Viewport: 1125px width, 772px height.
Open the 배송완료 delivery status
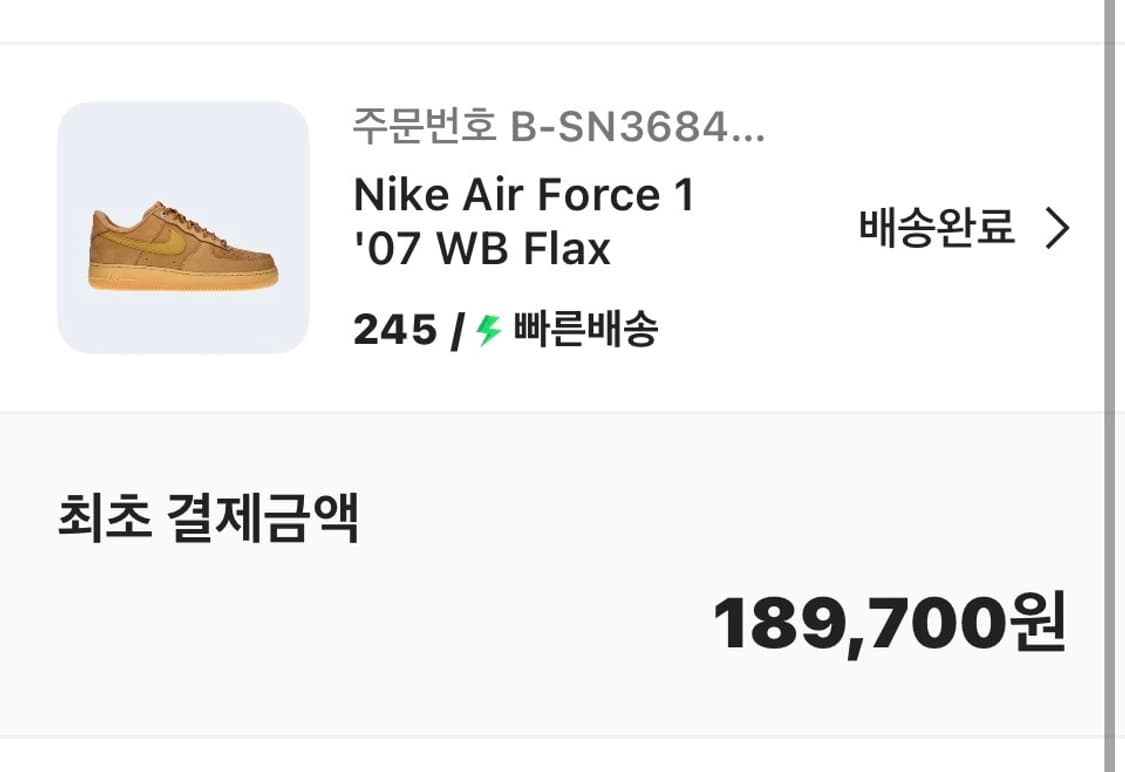[936, 229]
